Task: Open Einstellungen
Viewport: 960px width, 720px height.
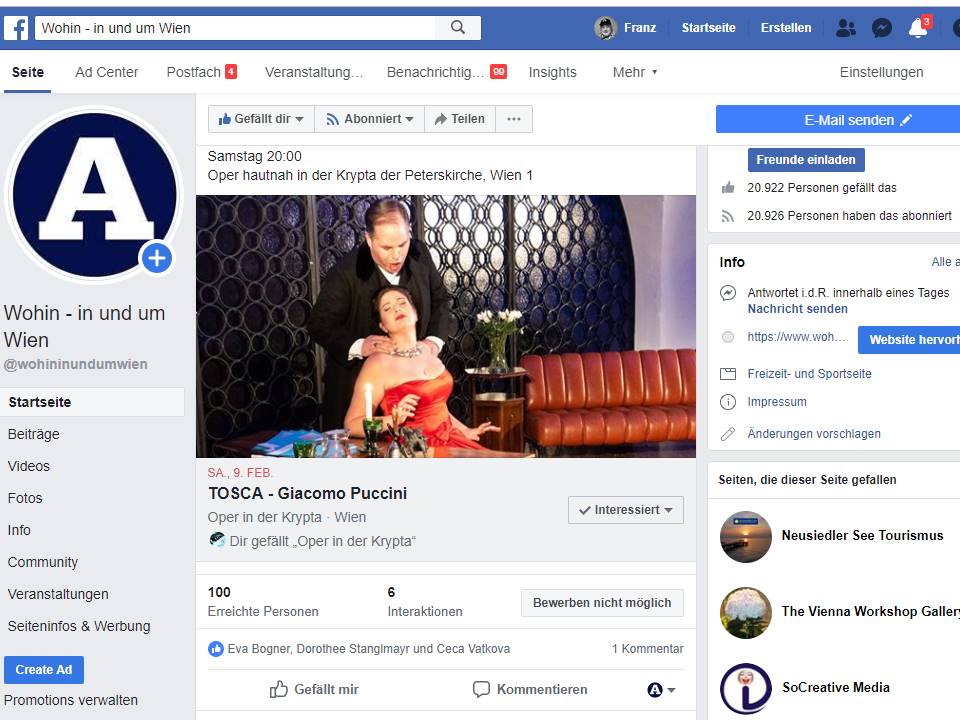Action: tap(881, 72)
